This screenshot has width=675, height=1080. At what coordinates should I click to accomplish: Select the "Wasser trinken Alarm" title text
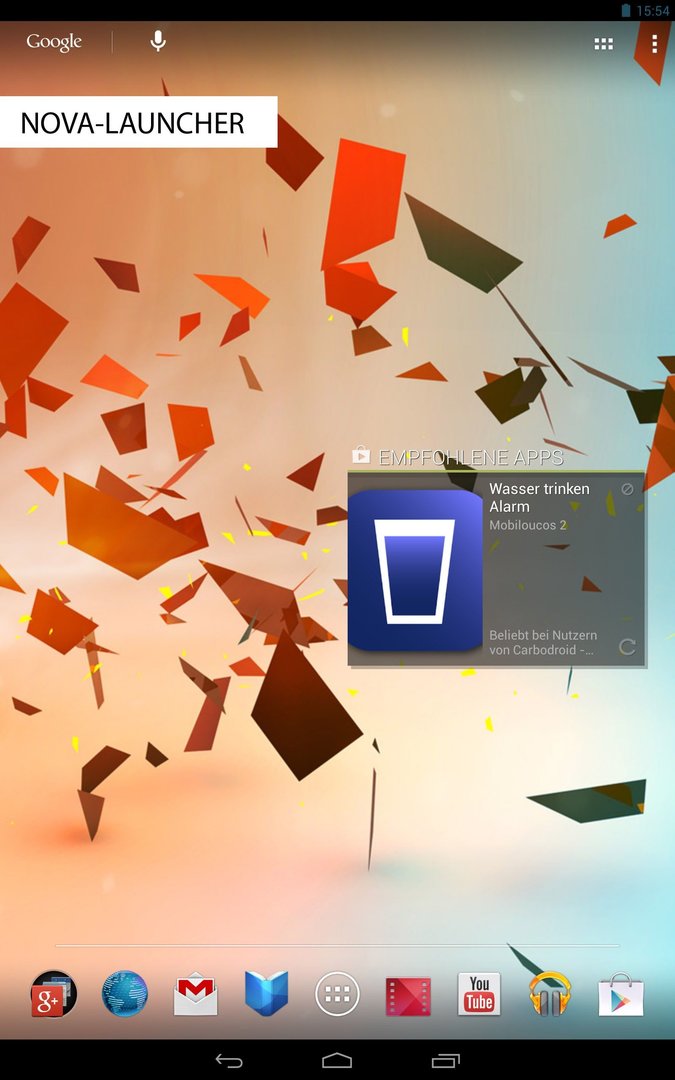point(539,497)
